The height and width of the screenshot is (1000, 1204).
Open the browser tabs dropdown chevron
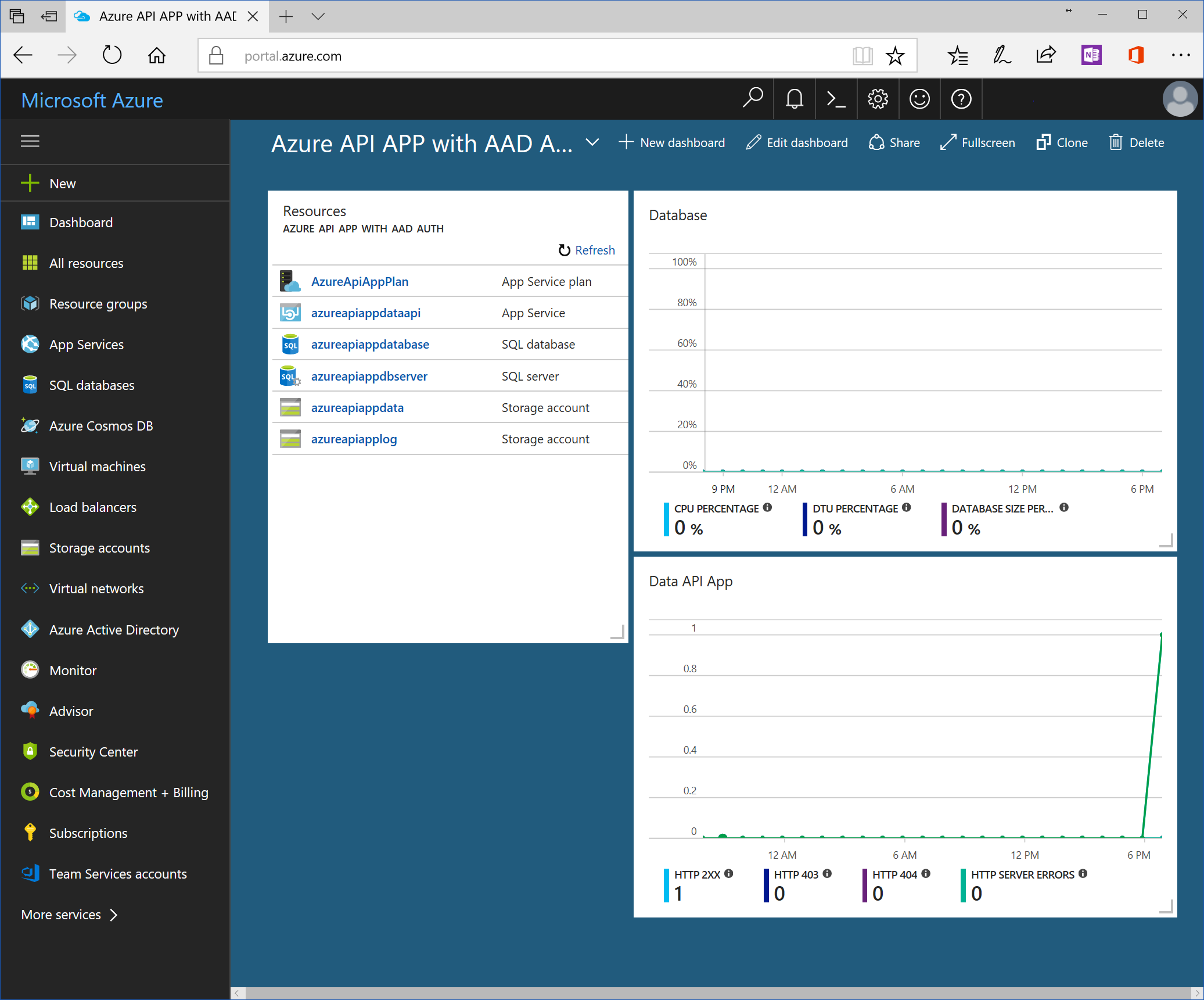(318, 16)
